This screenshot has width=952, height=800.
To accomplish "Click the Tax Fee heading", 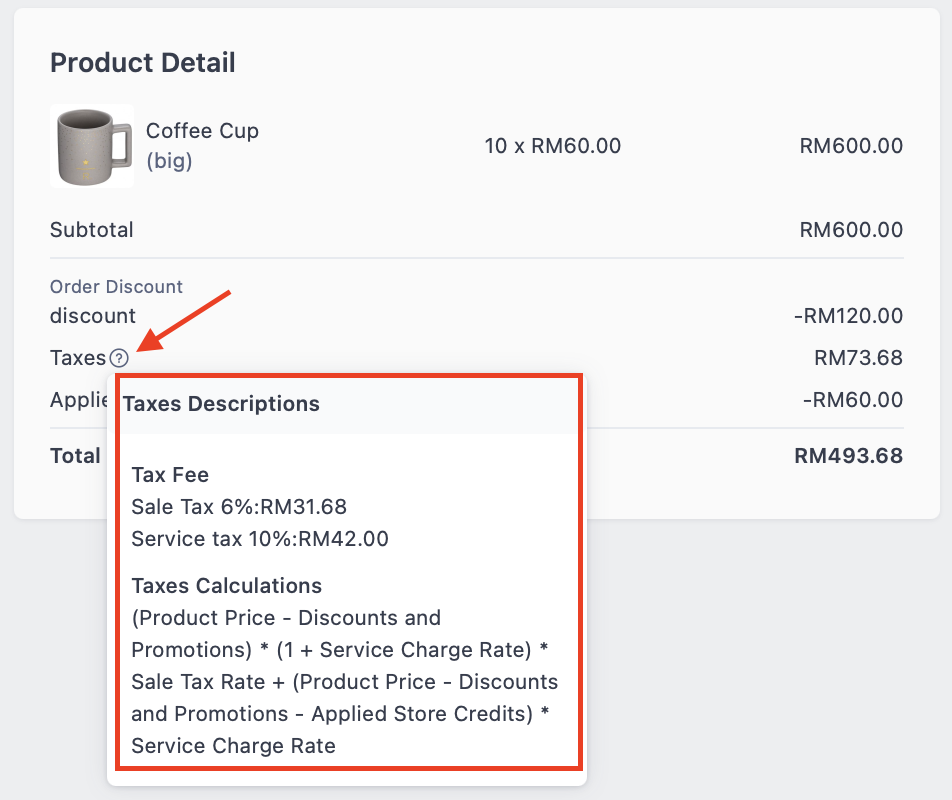I will coord(170,475).
